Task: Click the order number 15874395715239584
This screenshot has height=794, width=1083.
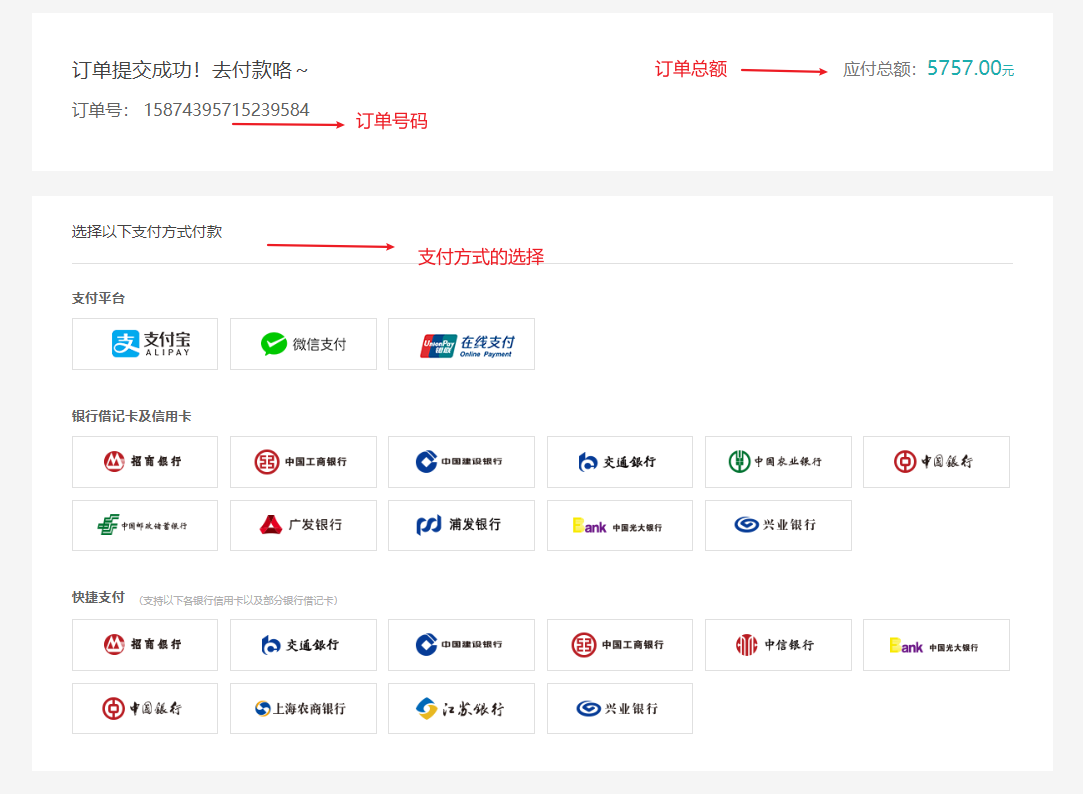Action: (x=227, y=110)
